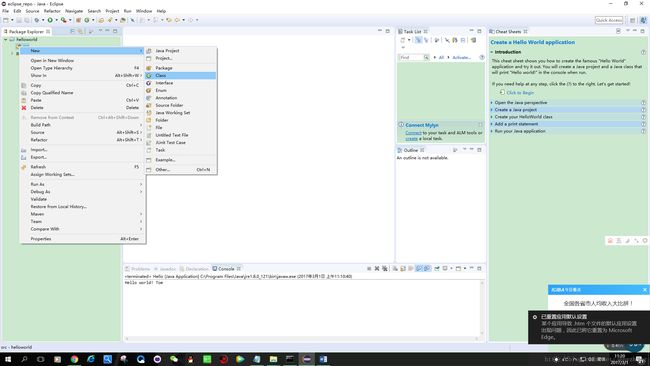Click the New wizard icon in main toolbar
This screenshot has width=650, height=366.
[x=6, y=20]
